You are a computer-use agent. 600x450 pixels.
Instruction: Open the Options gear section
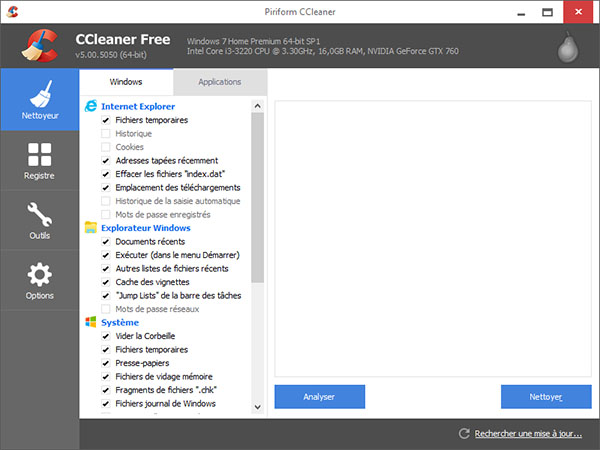(39, 281)
